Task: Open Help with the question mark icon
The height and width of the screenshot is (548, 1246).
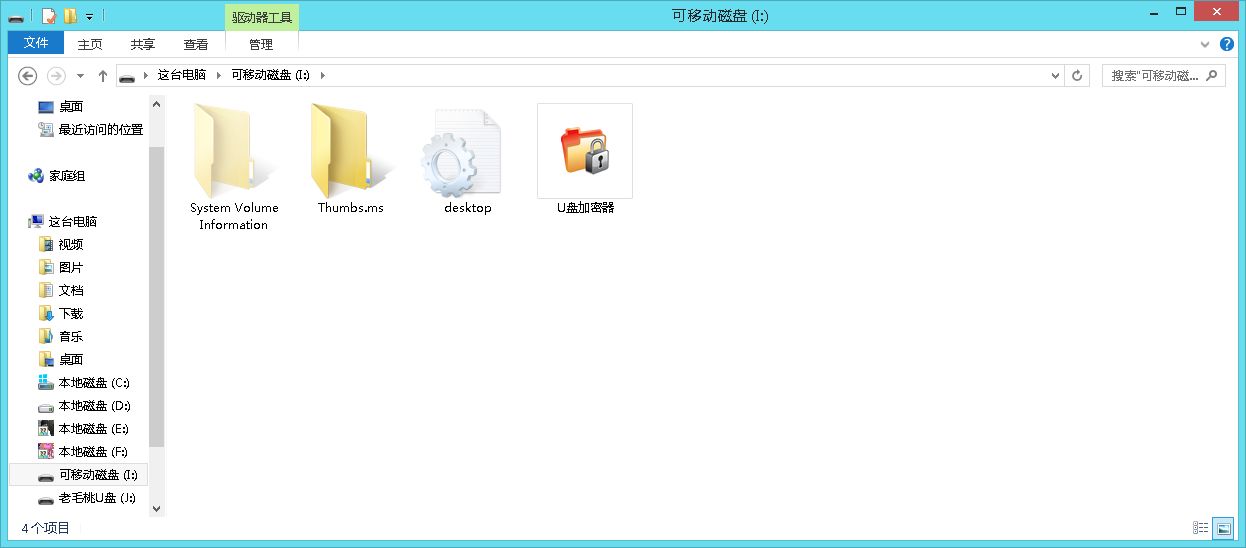Action: 1227,44
